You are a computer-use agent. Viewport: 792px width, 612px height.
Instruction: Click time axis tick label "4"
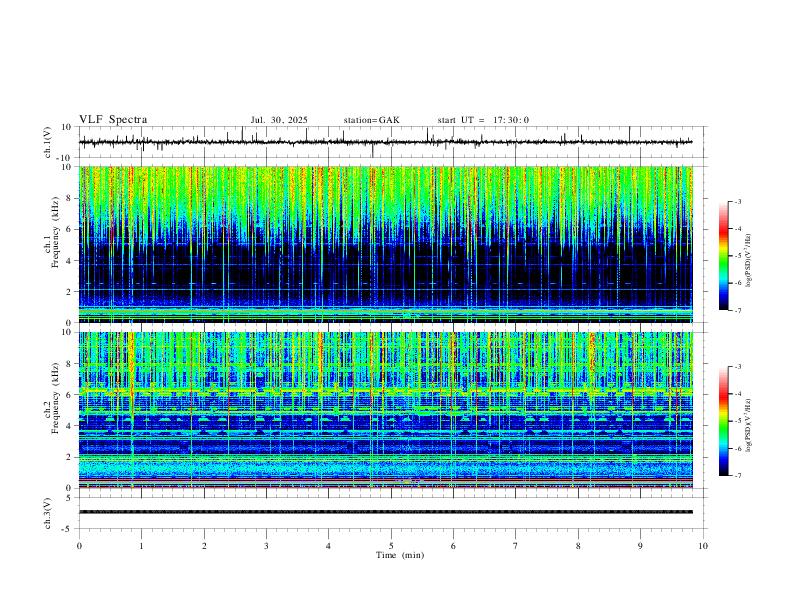[329, 546]
